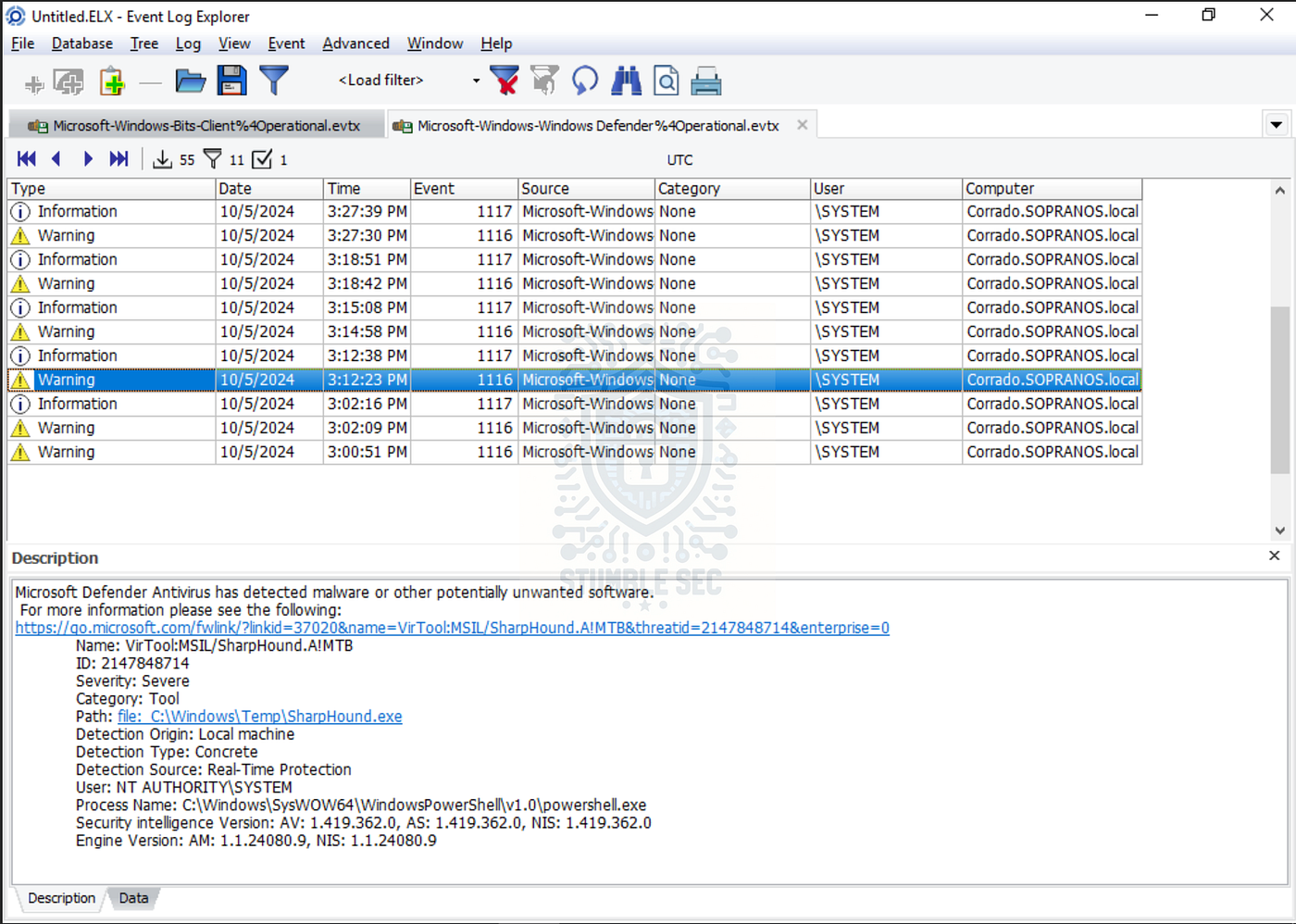
Task: Switch to the Data tab
Action: tap(132, 898)
